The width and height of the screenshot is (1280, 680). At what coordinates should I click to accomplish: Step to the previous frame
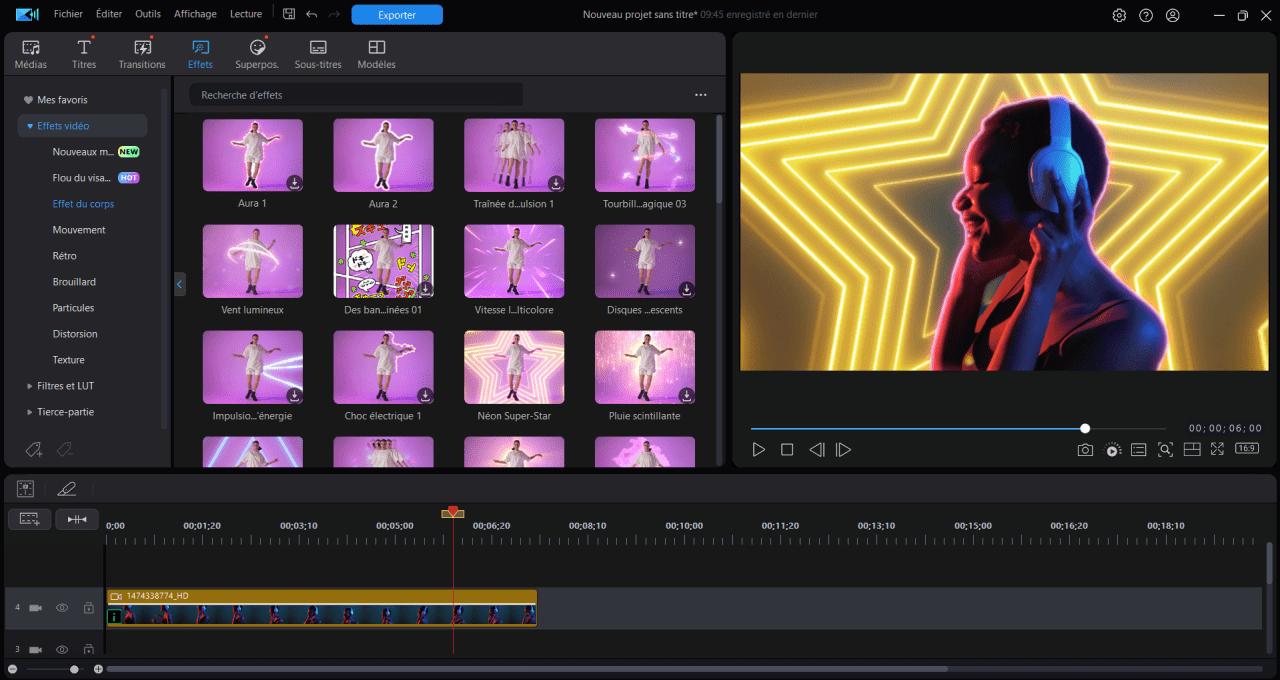click(x=816, y=450)
